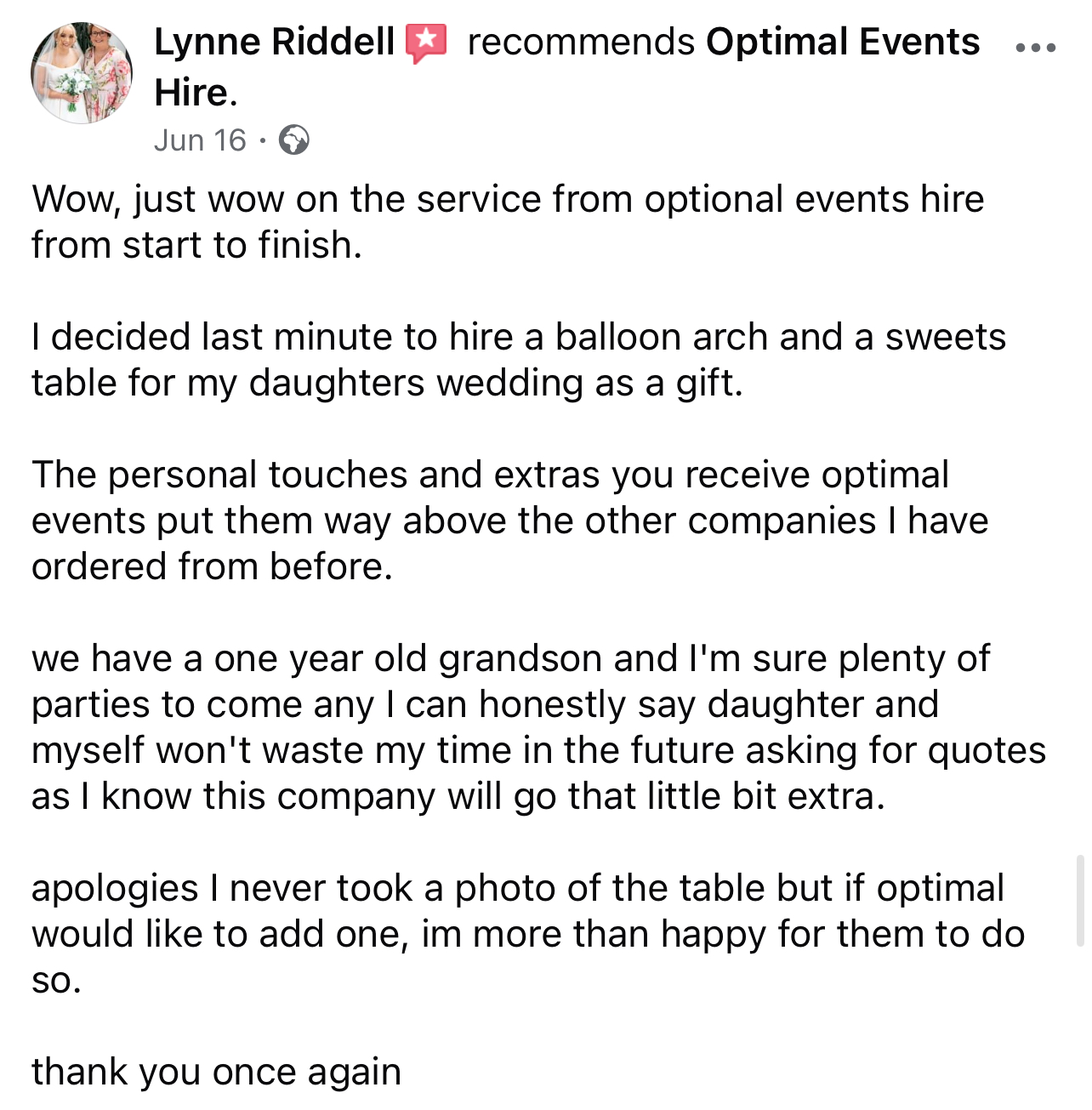Click the globe public audience icon
Image resolution: width=1092 pixels, height=1110 pixels.
click(x=294, y=139)
